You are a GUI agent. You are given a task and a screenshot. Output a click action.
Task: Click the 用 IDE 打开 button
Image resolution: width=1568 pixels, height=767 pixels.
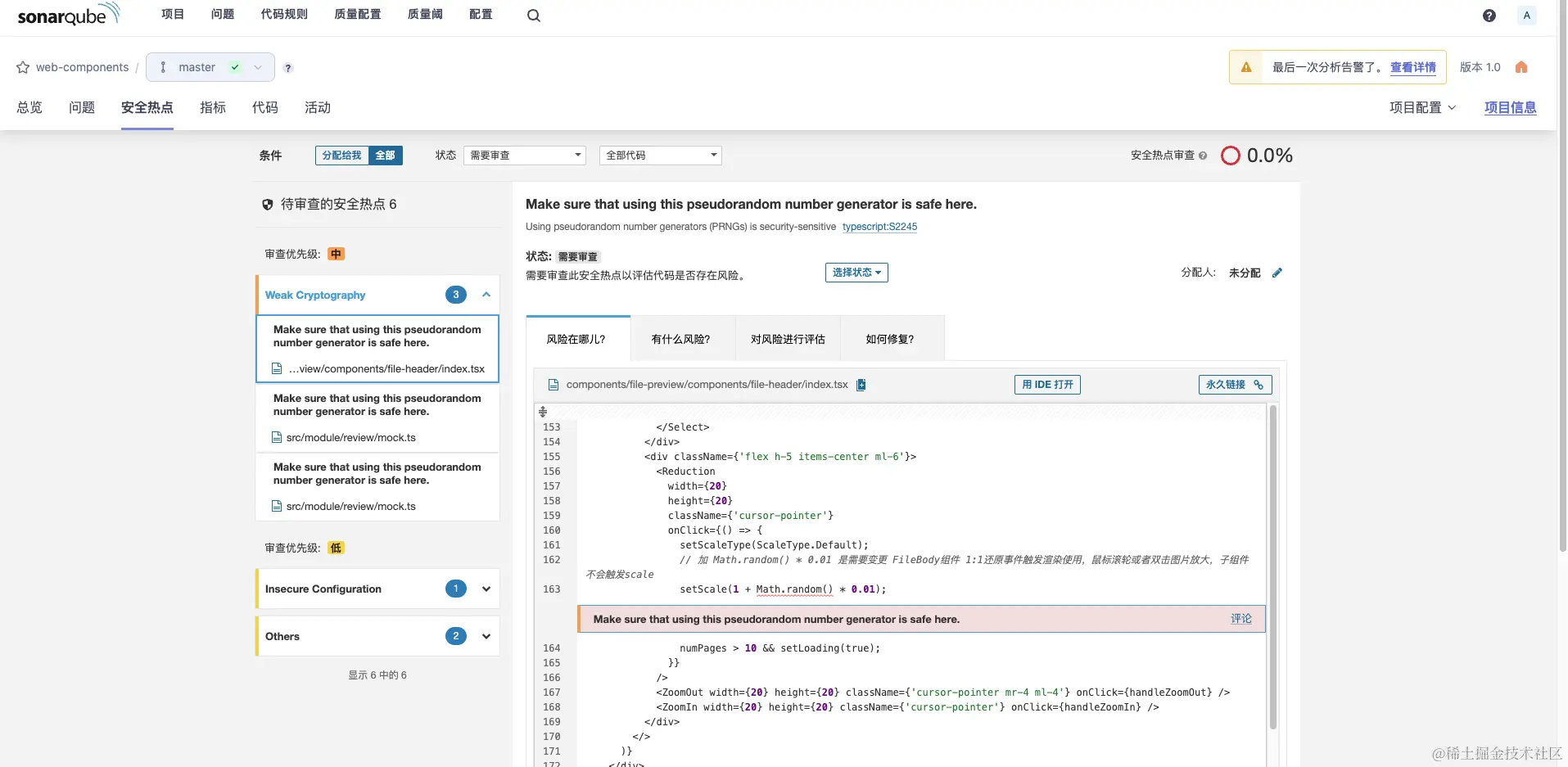point(1047,385)
